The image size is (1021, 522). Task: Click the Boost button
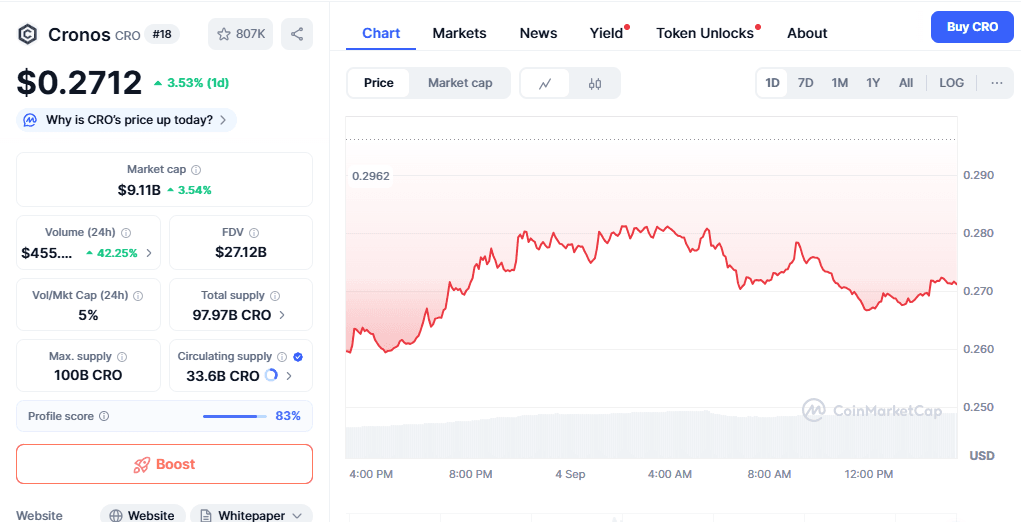coord(164,464)
